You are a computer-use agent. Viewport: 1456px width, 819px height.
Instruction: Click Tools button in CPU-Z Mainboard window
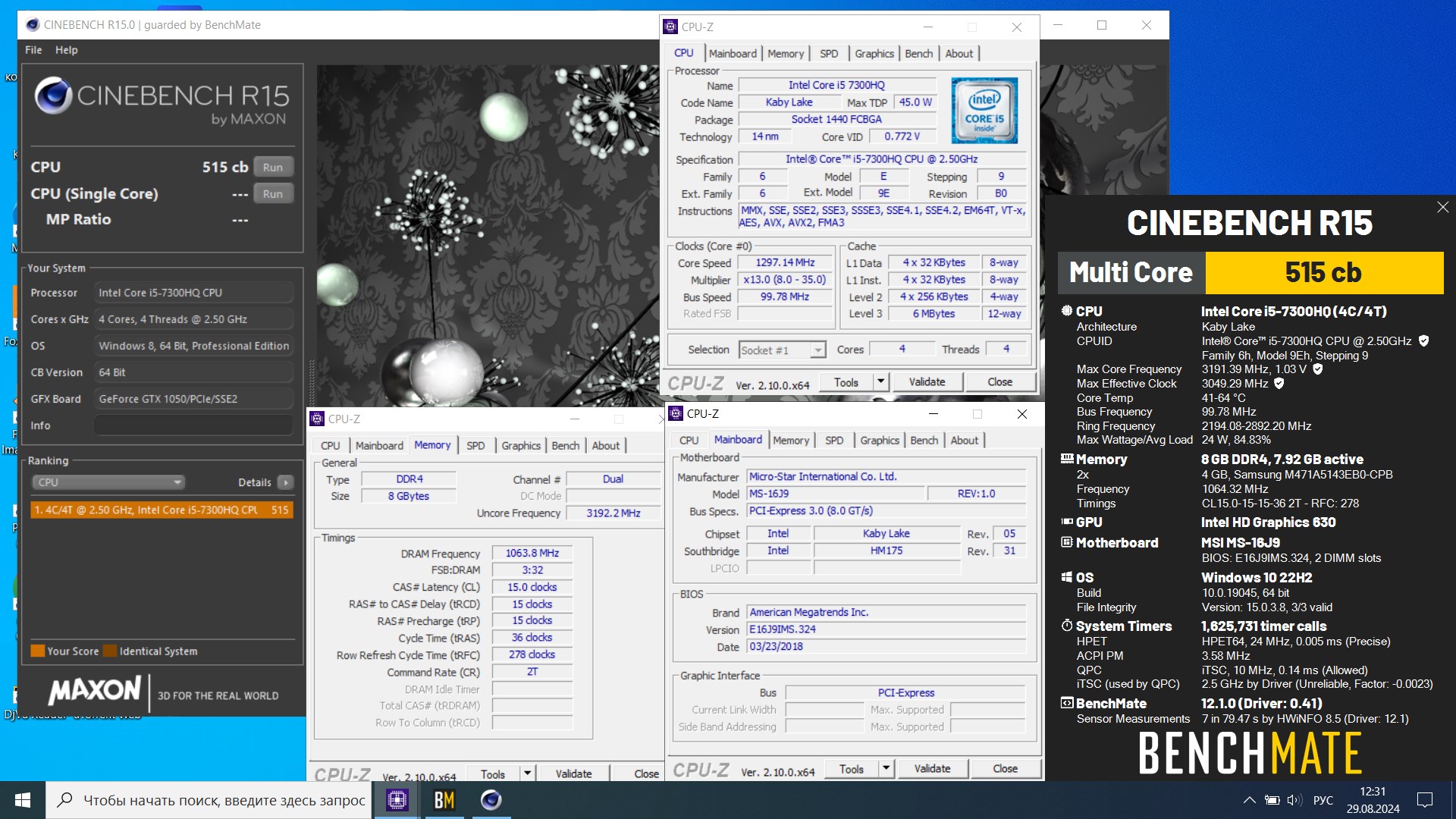point(851,769)
